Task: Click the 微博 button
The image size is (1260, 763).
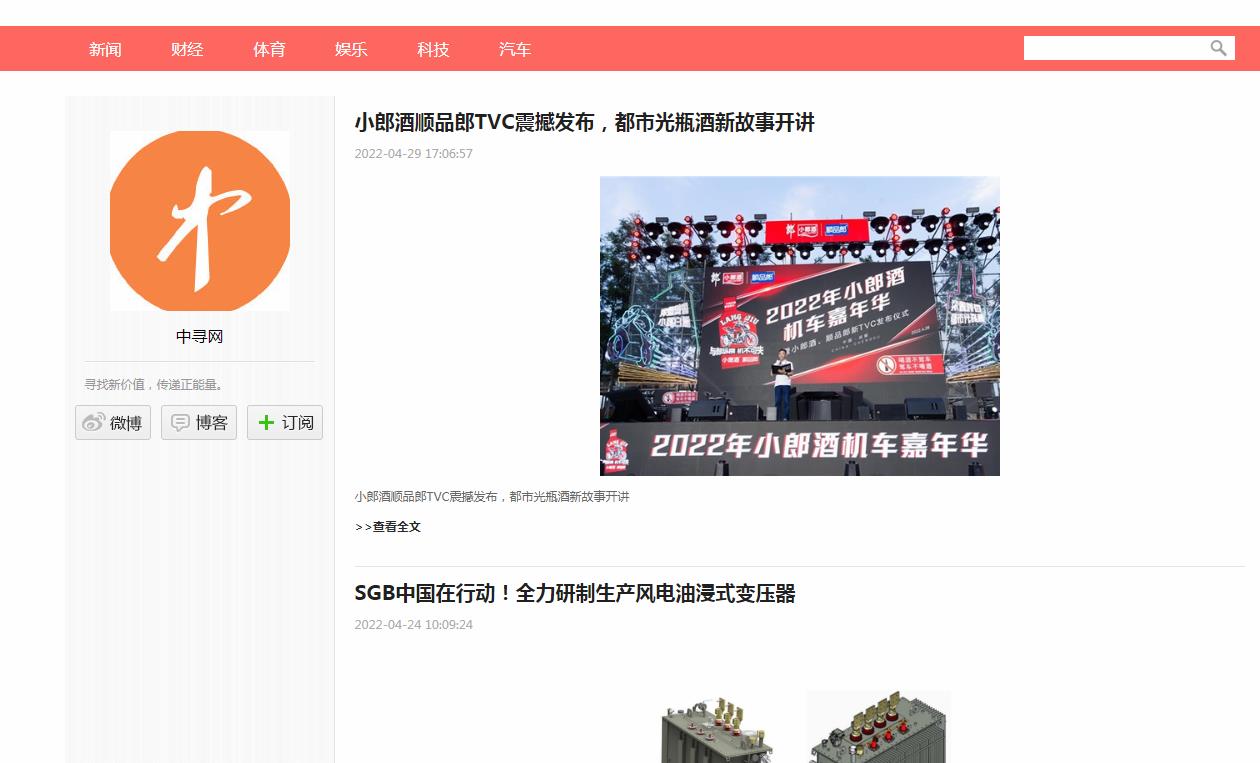Action: coord(113,422)
